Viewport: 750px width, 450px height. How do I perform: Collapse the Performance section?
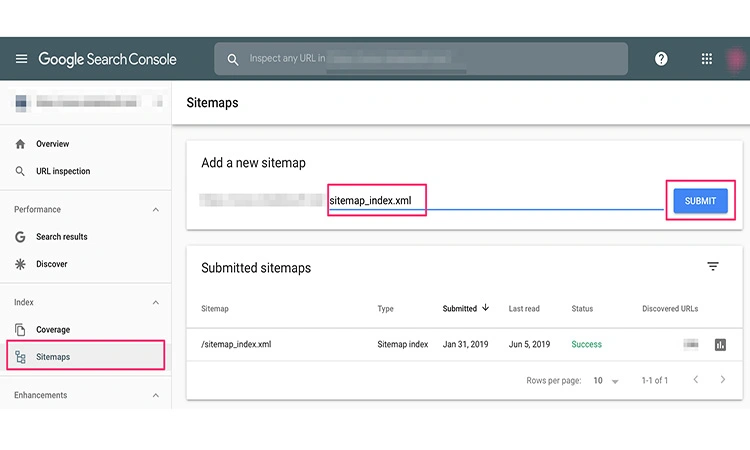155,210
